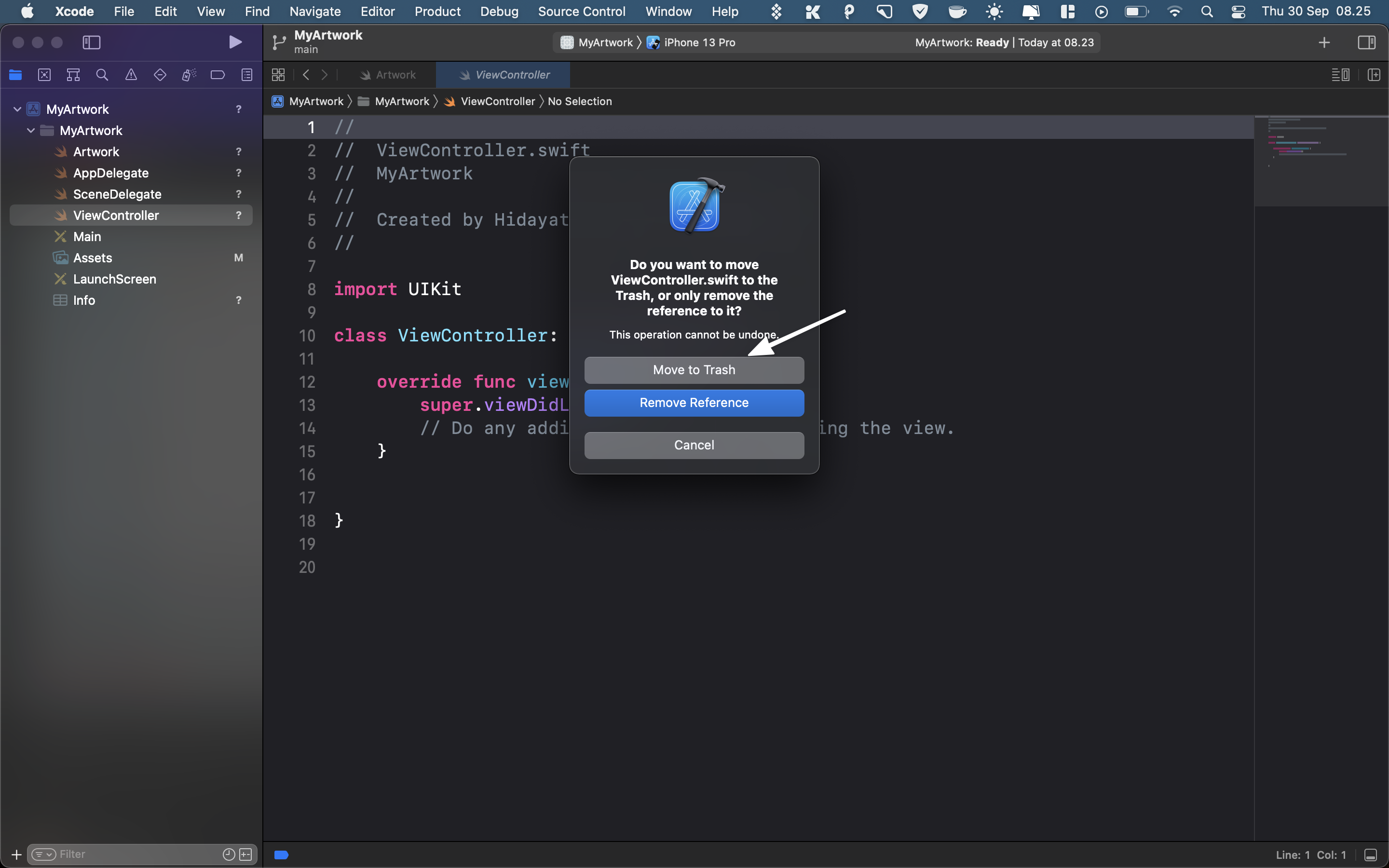Open the Debug navigator spray icon

coord(189,75)
